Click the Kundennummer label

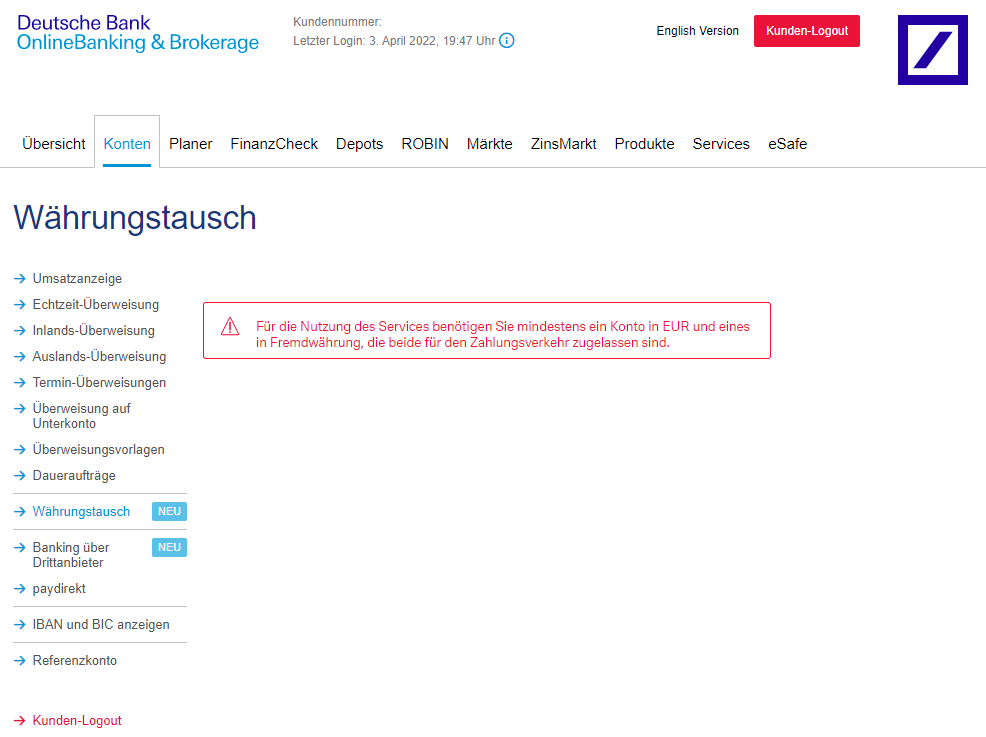(x=337, y=22)
